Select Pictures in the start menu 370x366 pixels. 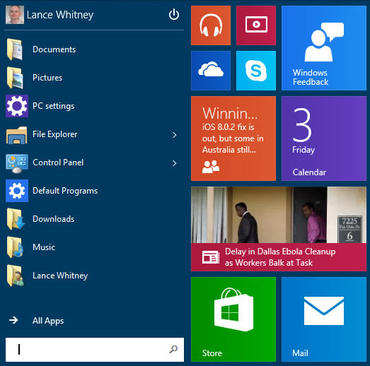[x=47, y=78]
